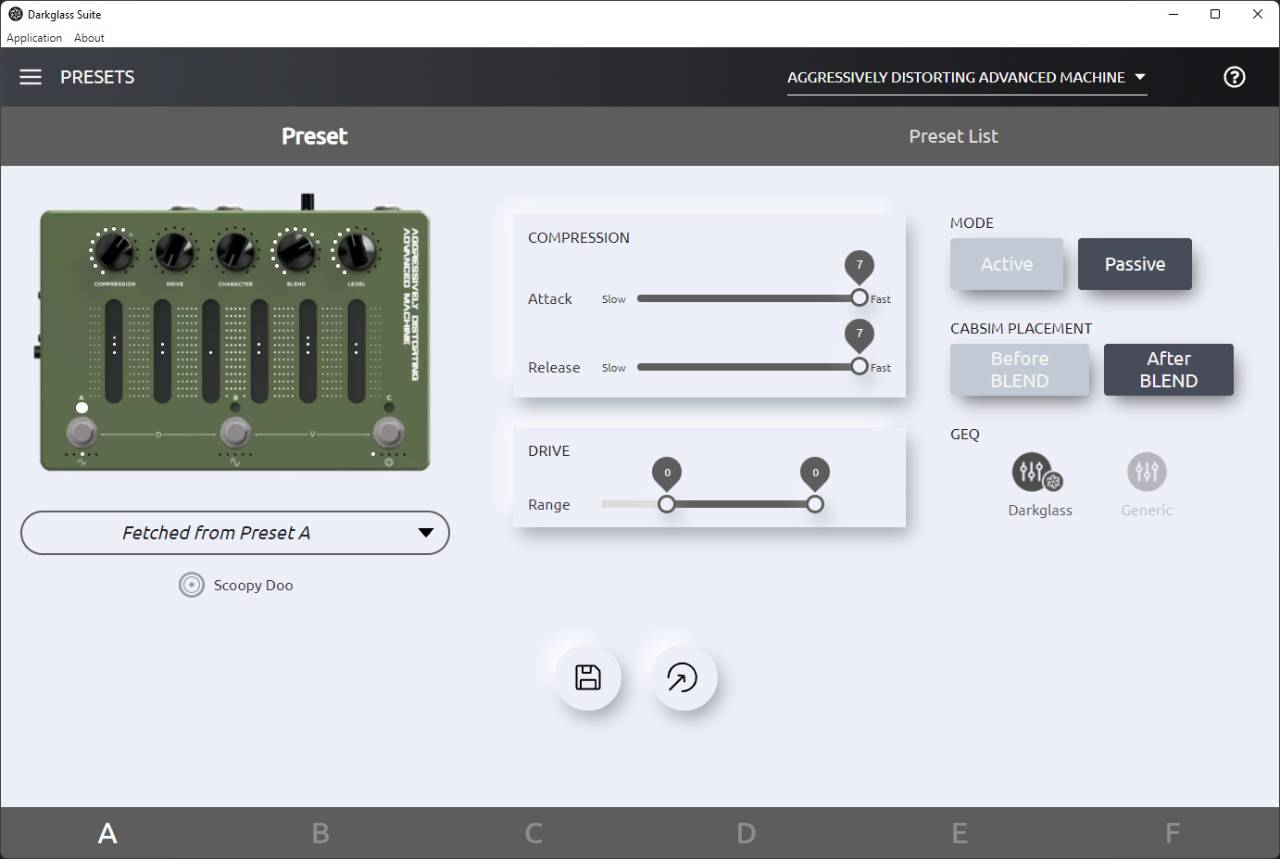Switch to the Preset tab
Viewport: 1280px width, 859px height.
[314, 136]
